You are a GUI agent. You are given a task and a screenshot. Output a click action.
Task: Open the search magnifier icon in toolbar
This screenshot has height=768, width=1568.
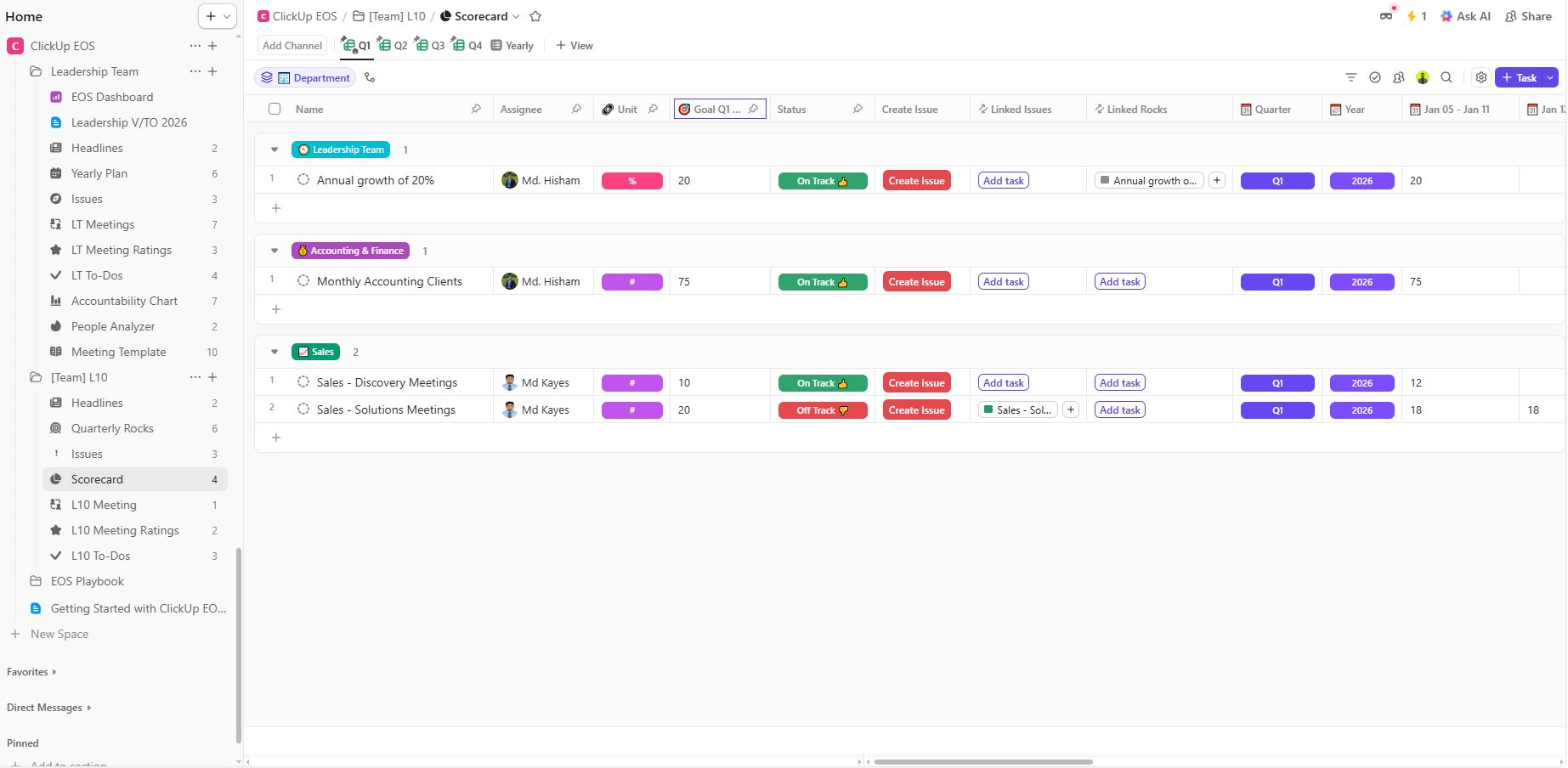pyautogui.click(x=1446, y=77)
